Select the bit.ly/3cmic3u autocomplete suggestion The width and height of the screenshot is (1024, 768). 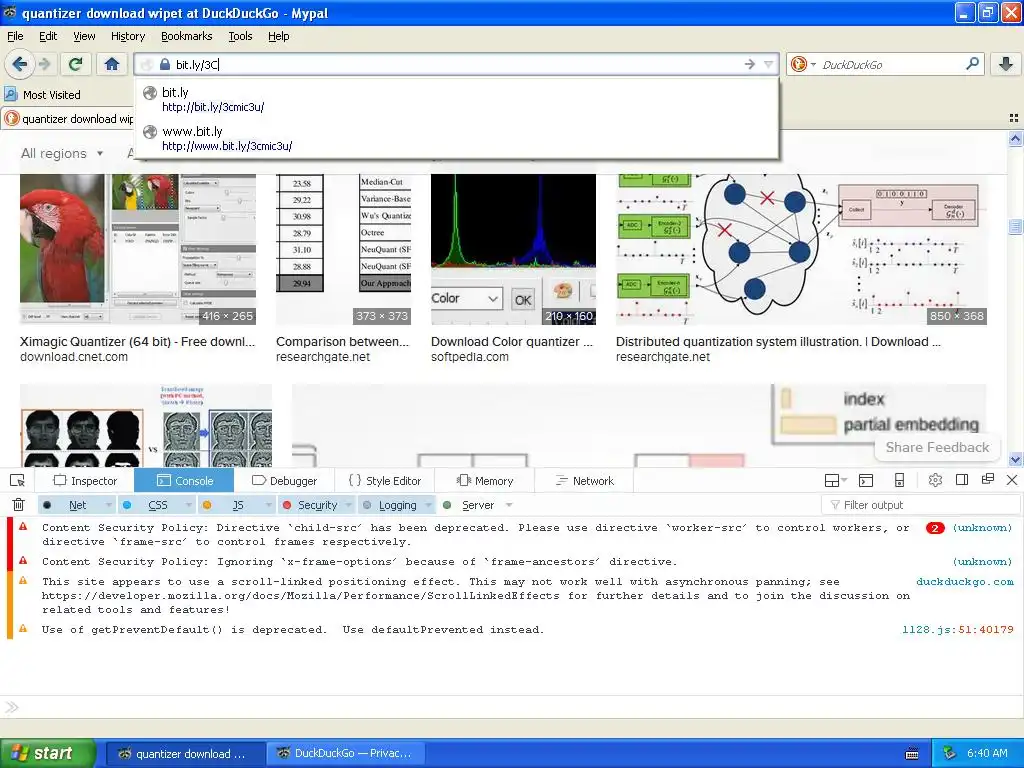(457, 99)
